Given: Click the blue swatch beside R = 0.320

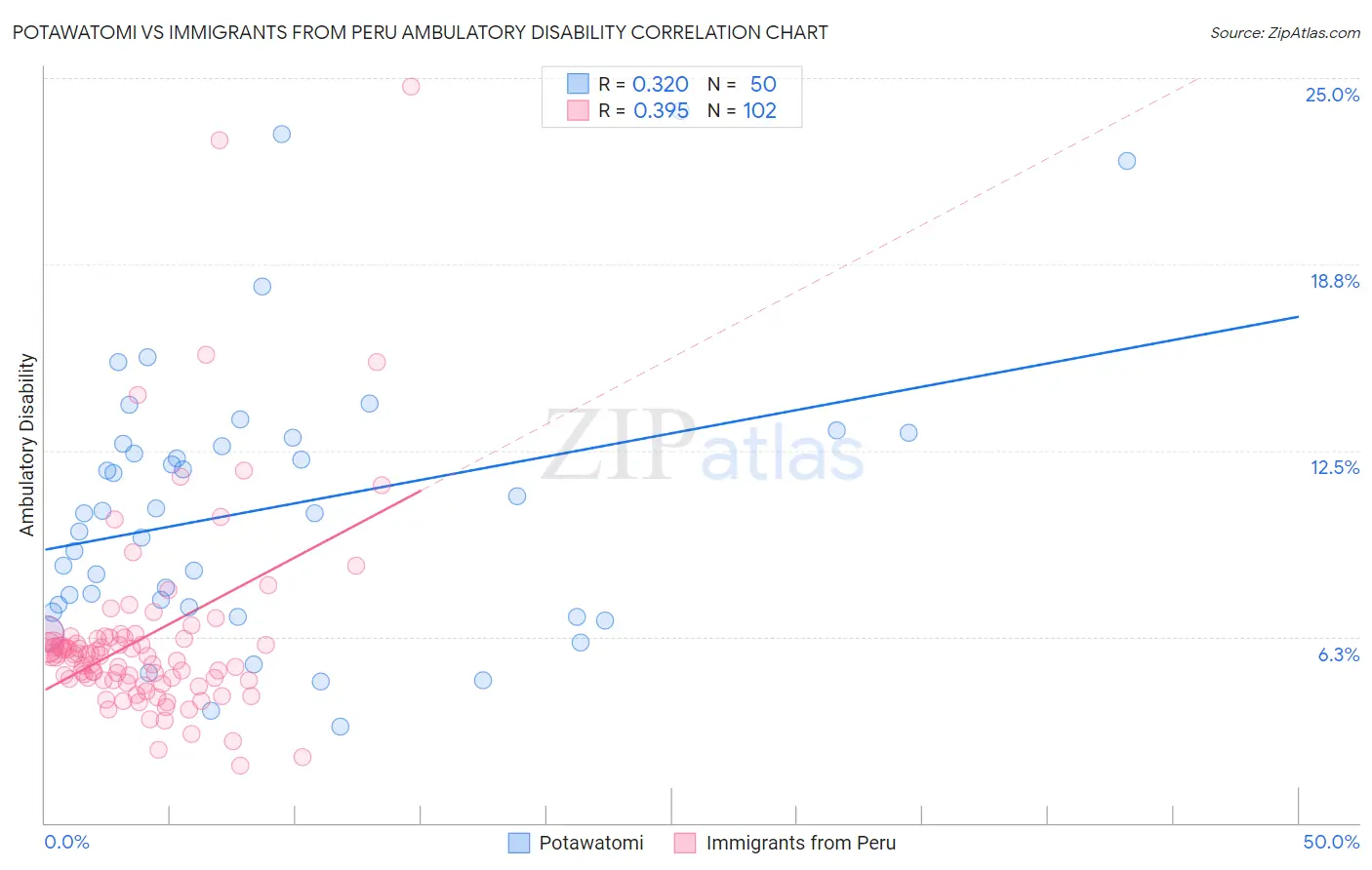Looking at the screenshot, I should pos(578,84).
